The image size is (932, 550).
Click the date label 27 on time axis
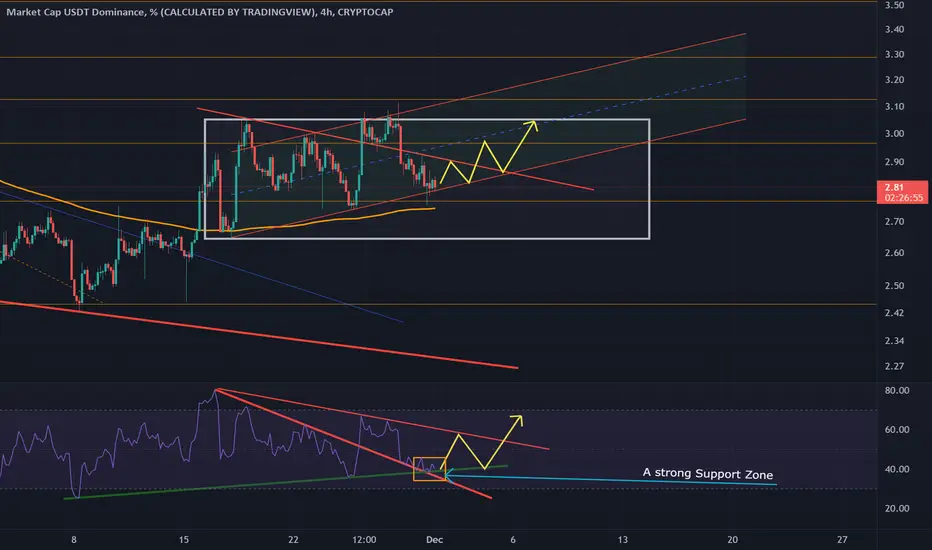point(842,540)
